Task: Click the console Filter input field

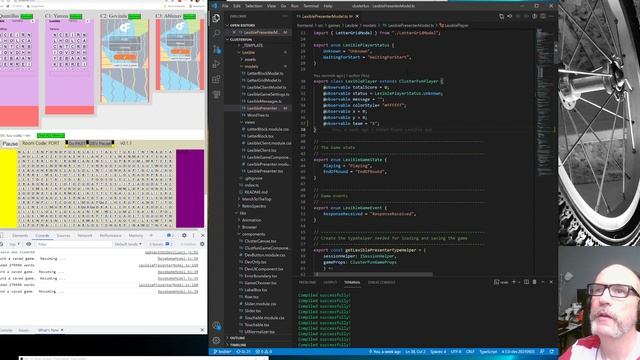Action: (x=73, y=244)
